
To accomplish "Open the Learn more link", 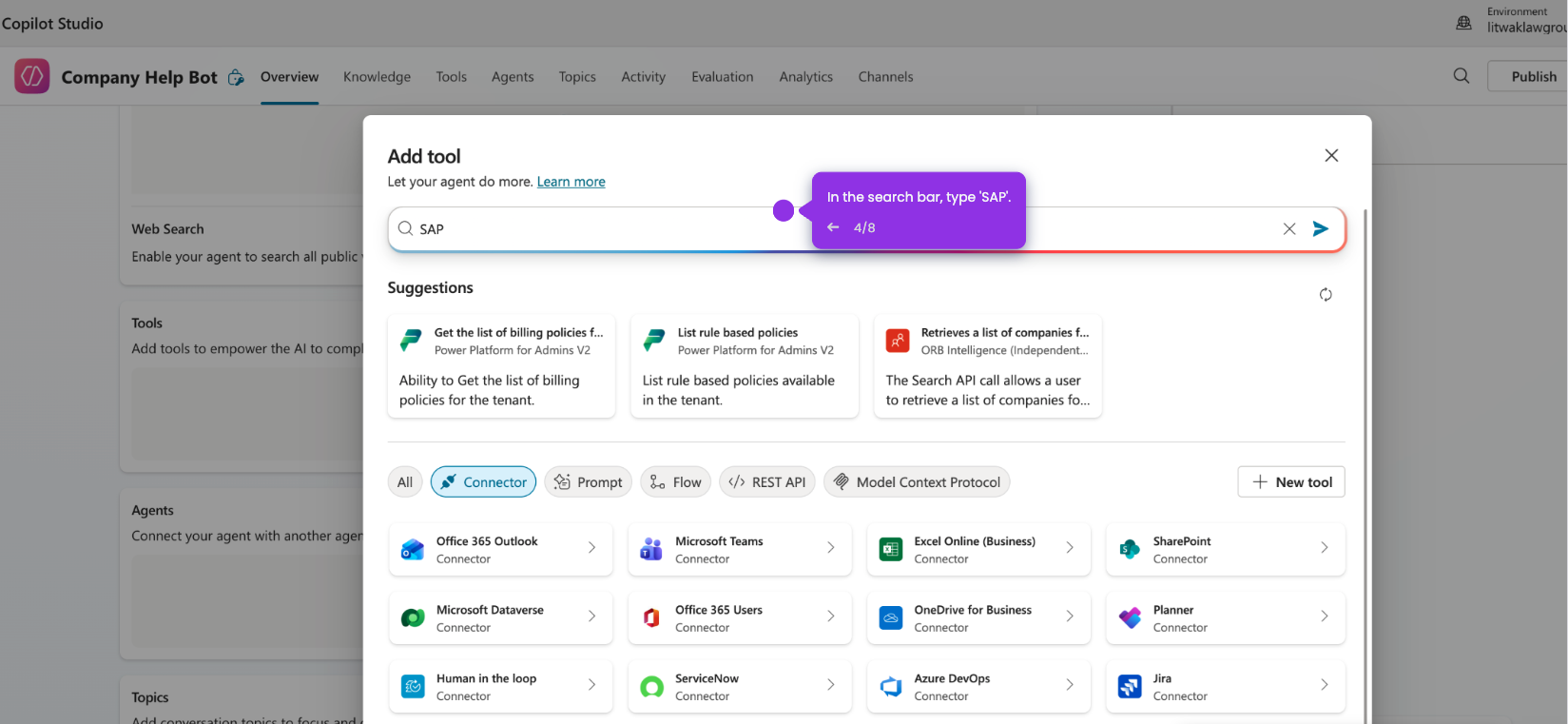I will tap(571, 182).
